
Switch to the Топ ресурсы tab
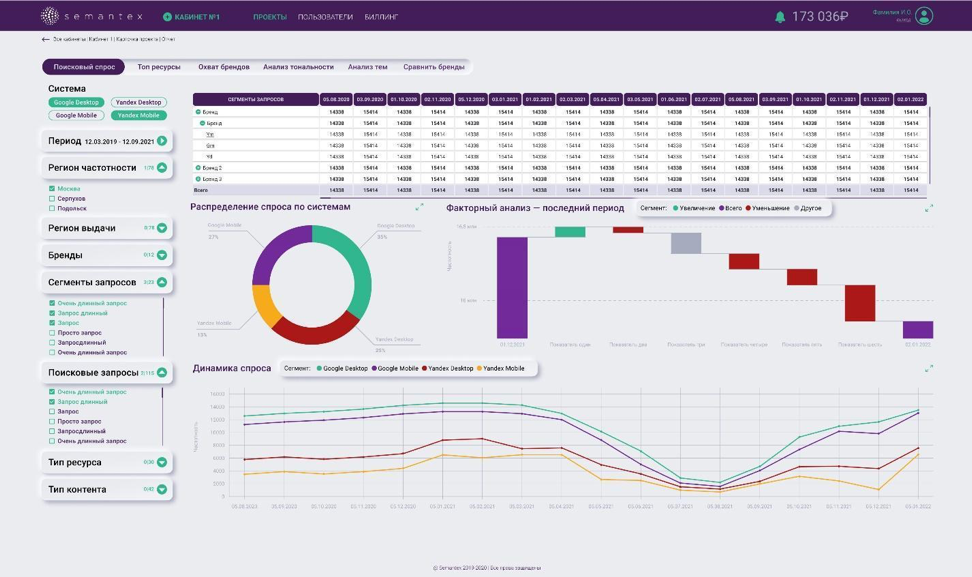click(159, 67)
